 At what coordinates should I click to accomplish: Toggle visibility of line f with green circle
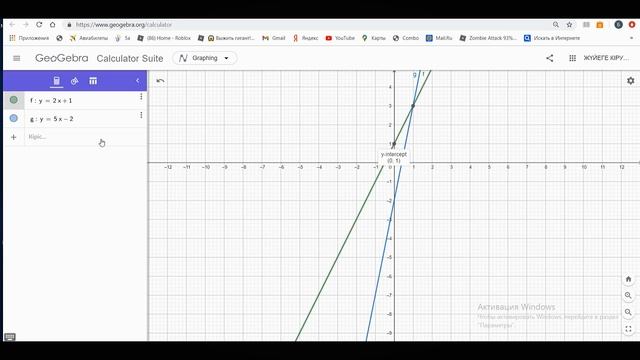[13, 100]
